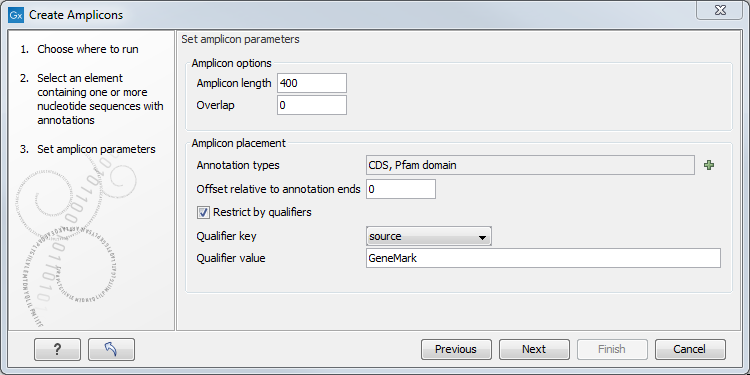Click the Amplicon options group label

click(x=232, y=63)
